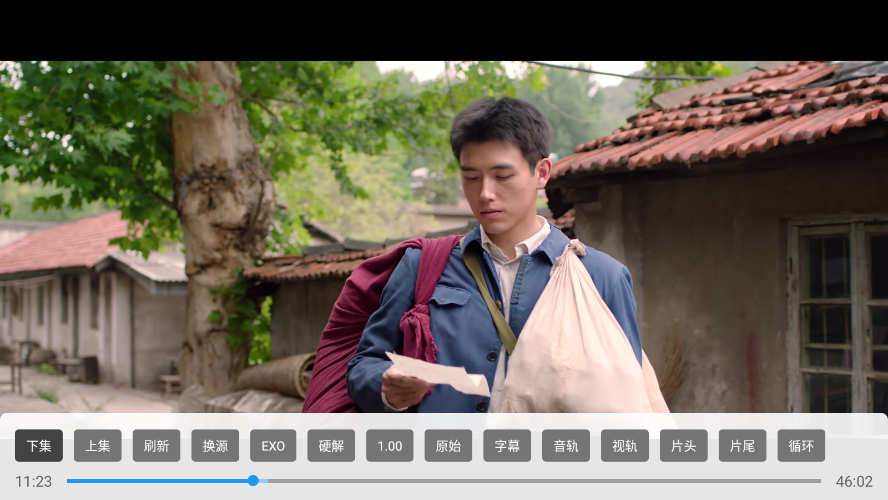
Task: Change playback speed showing 1.00
Action: click(390, 446)
